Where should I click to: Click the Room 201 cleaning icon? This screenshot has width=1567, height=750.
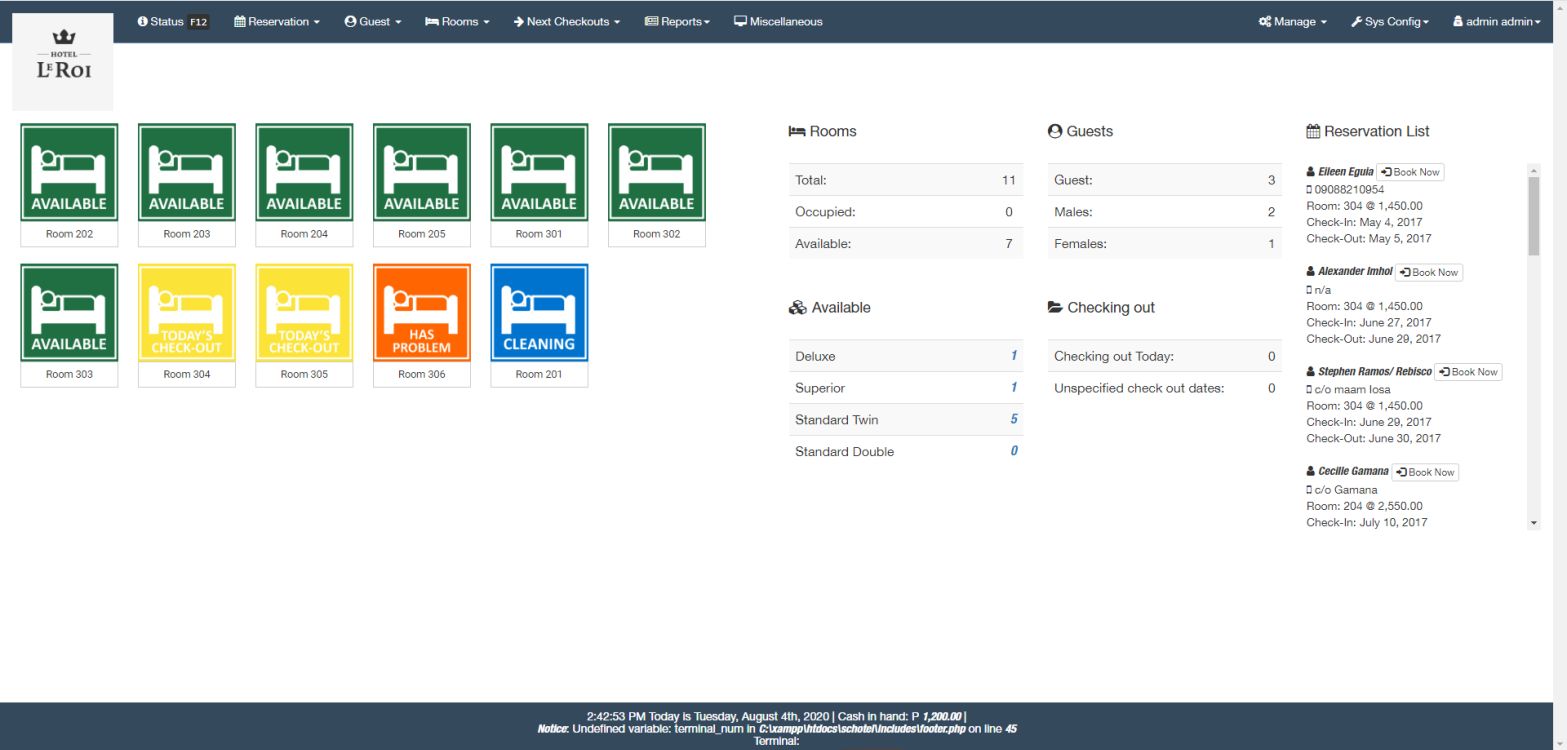[x=539, y=312]
